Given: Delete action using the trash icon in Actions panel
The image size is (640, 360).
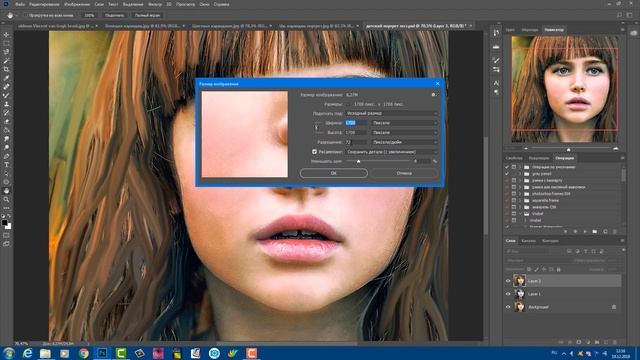Looking at the screenshot, I should click(615, 231).
